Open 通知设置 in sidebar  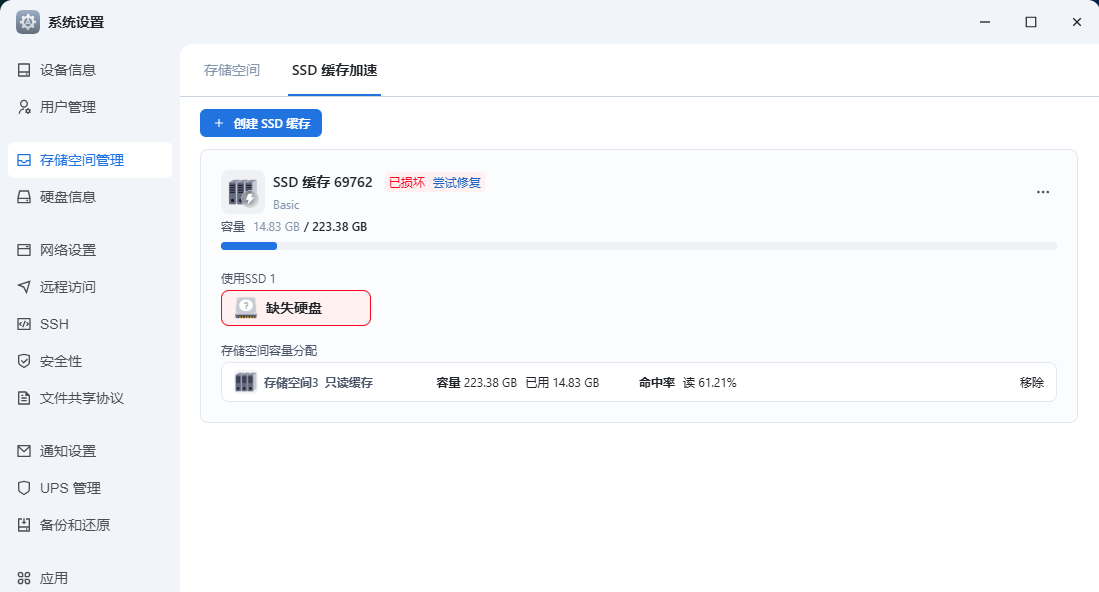pos(90,451)
